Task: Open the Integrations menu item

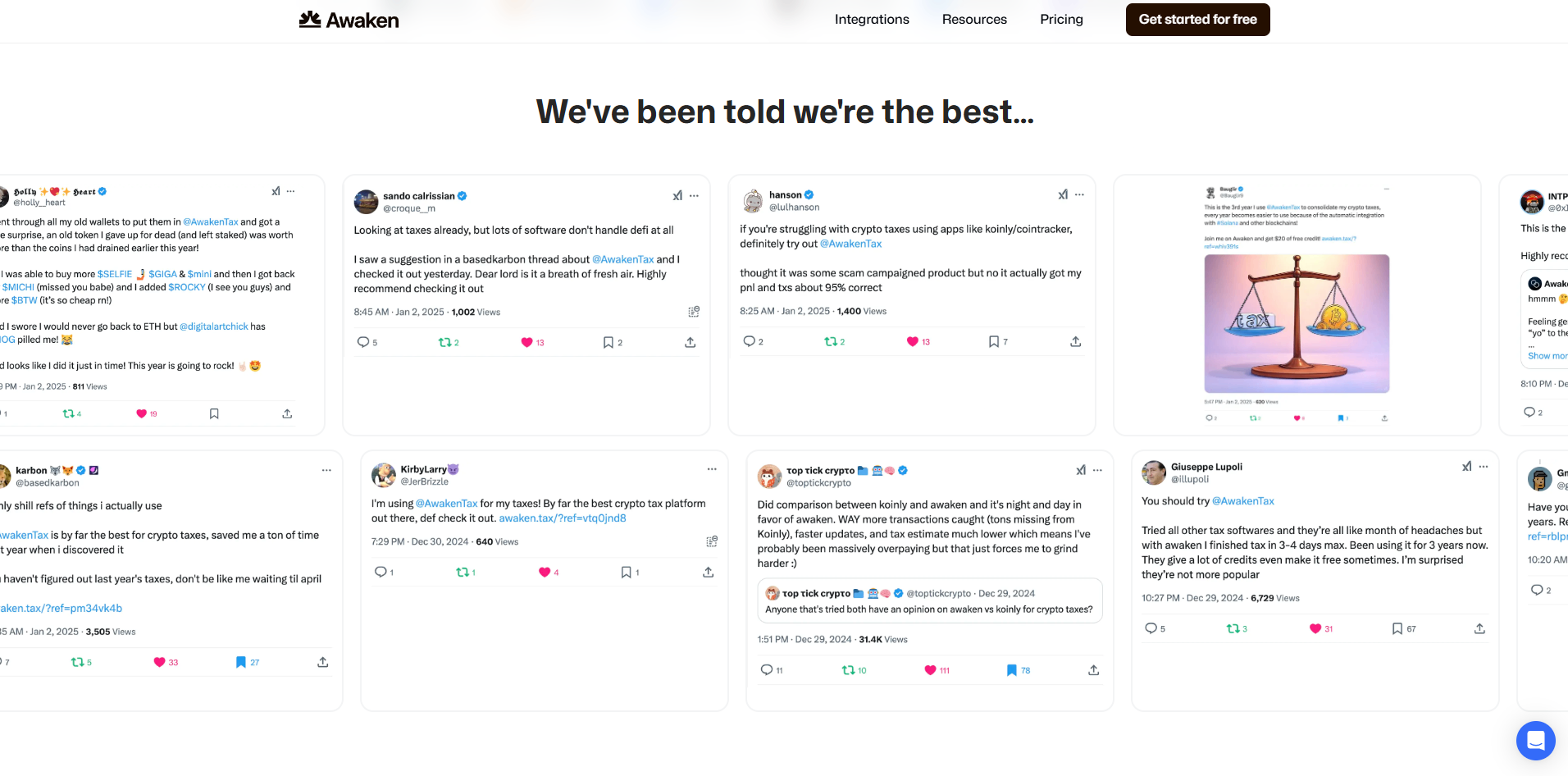Action: (x=872, y=19)
